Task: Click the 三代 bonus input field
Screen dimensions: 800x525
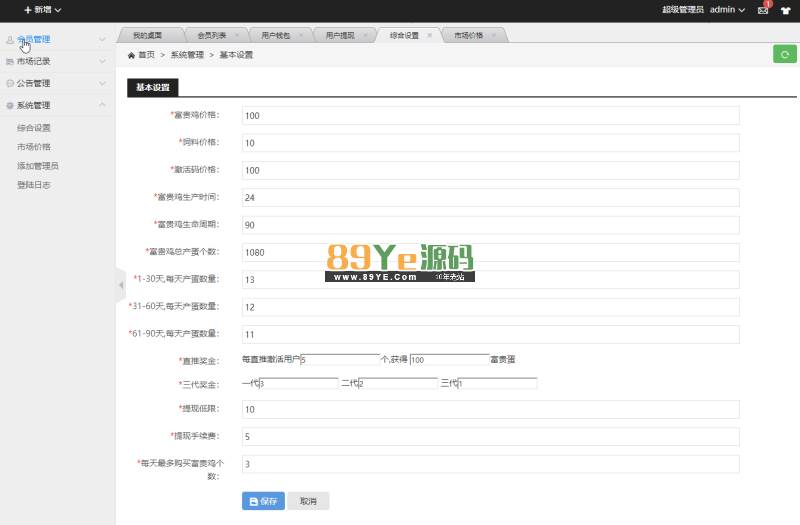Action: click(x=497, y=383)
